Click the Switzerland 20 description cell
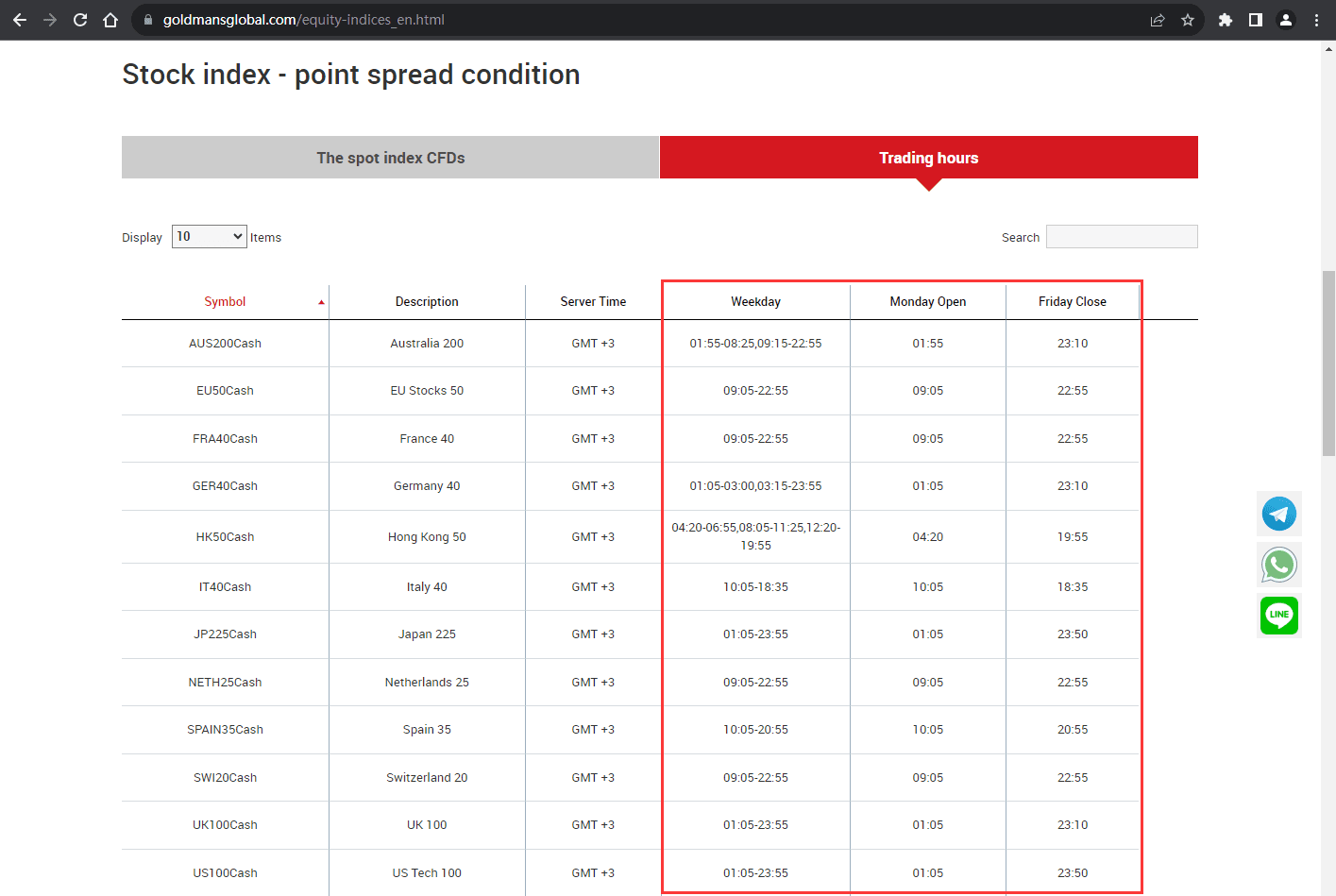The height and width of the screenshot is (896, 1336). pos(427,778)
